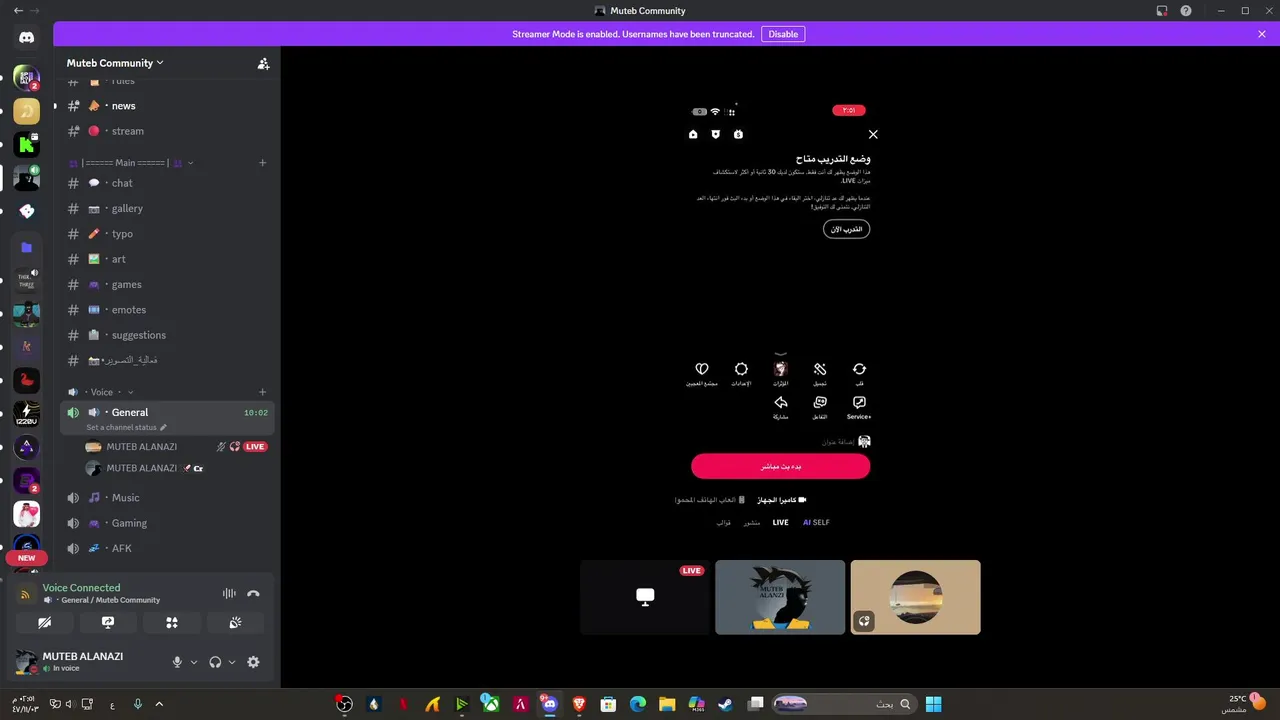Screen dimensions: 1280x720
Task: Click flip camera icon in stream
Action: (x=859, y=369)
